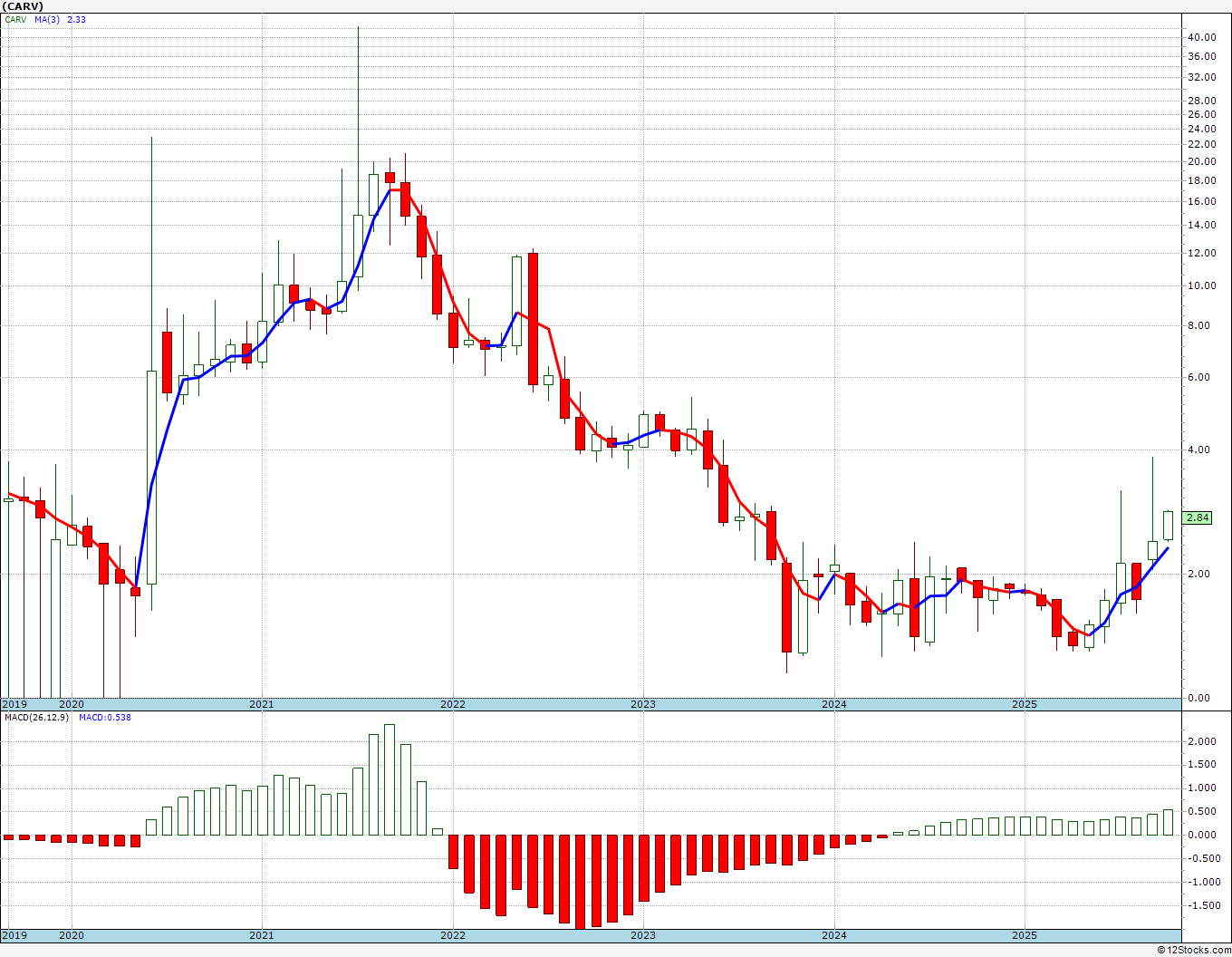This screenshot has height=957, width=1232.
Task: Click the 0.00 price axis label
Action: click(x=1198, y=698)
